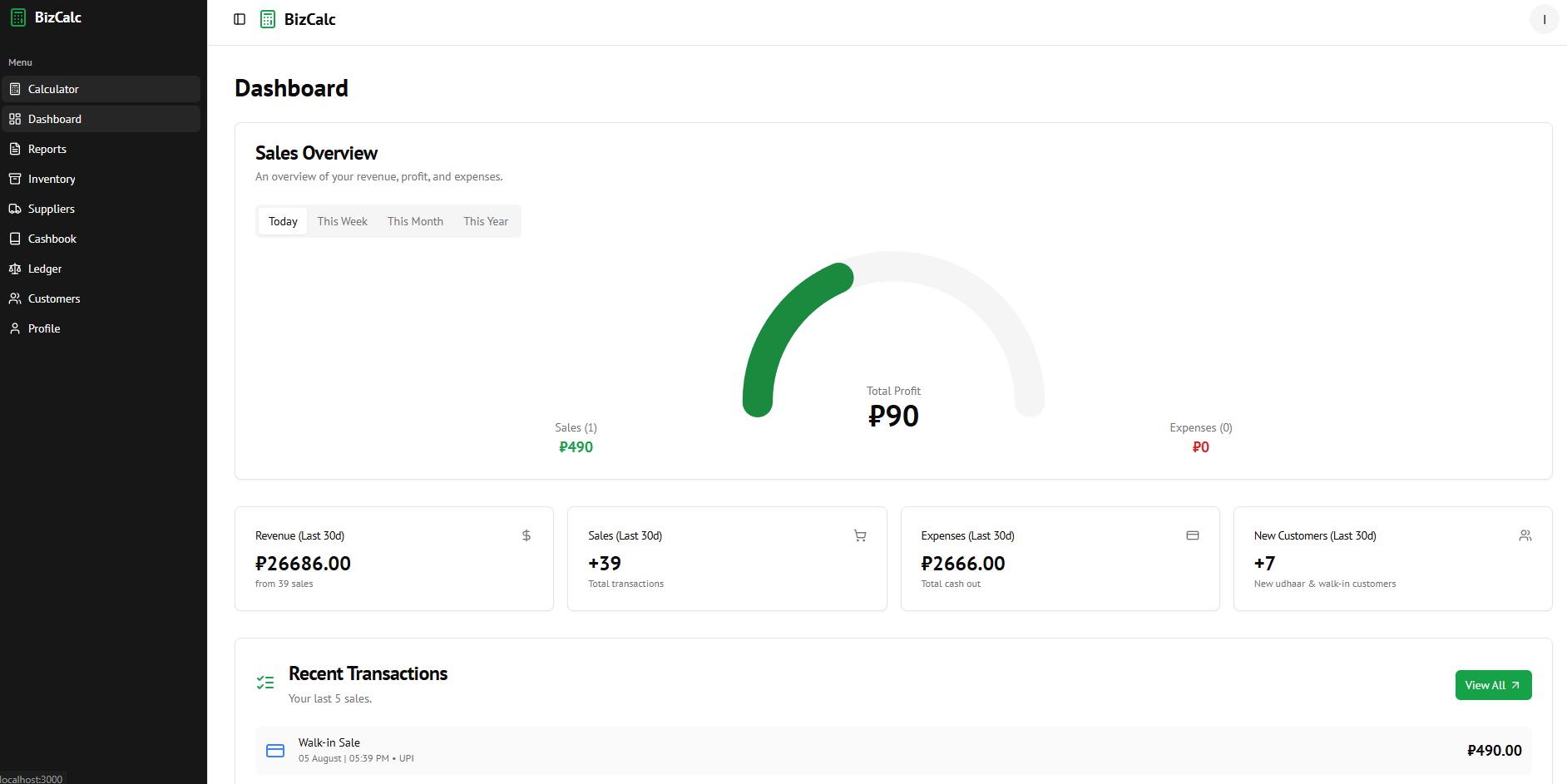Image resolution: width=1567 pixels, height=784 pixels.
Task: Select the Suppliers truck icon
Action: 15,209
